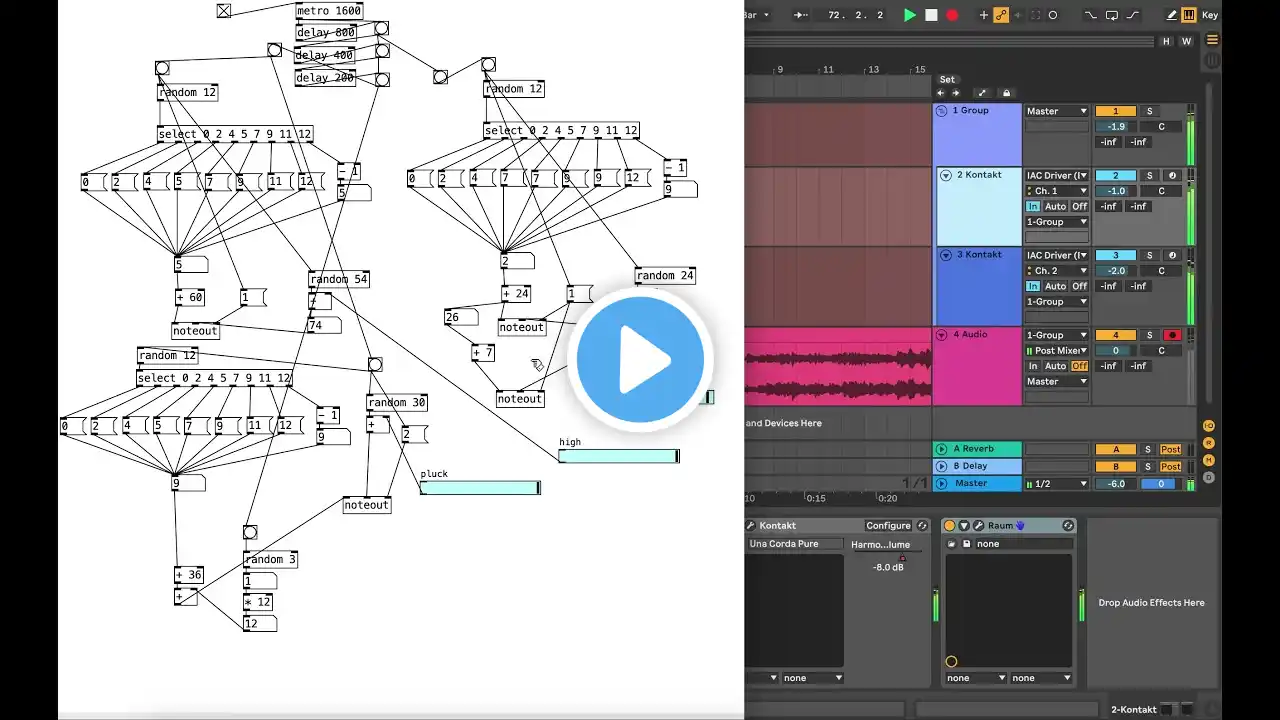Select the A Reverb return track
Screen dimensions: 1280x720
coord(977,450)
